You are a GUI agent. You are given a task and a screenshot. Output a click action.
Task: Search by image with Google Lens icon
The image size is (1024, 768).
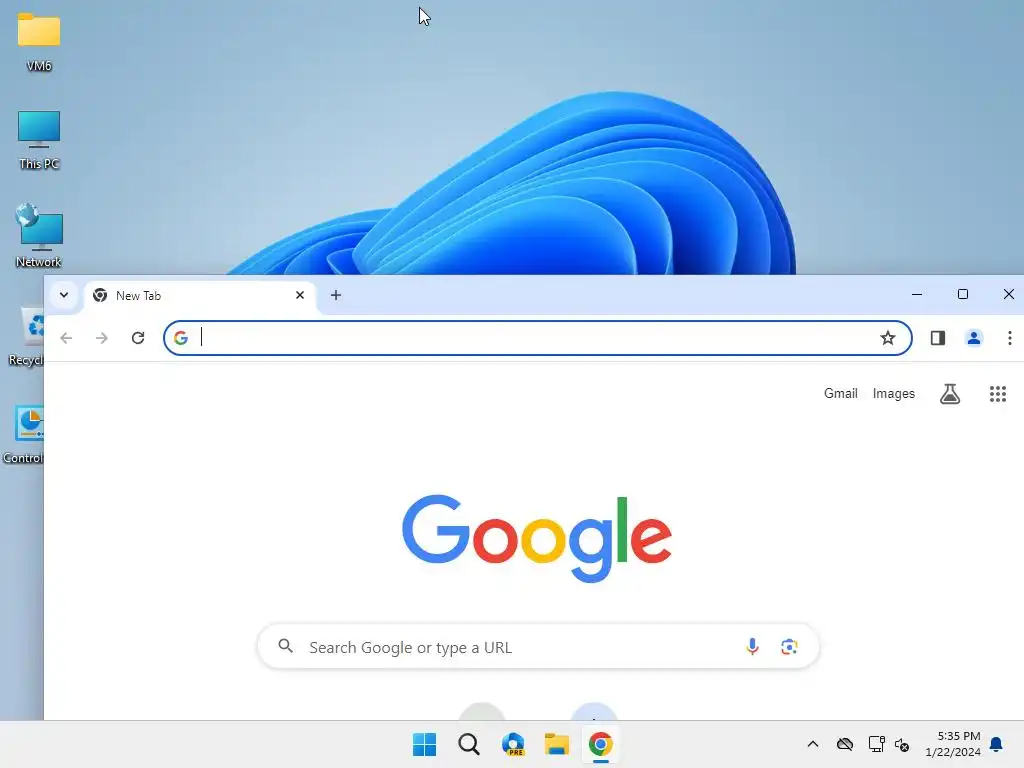(x=789, y=647)
